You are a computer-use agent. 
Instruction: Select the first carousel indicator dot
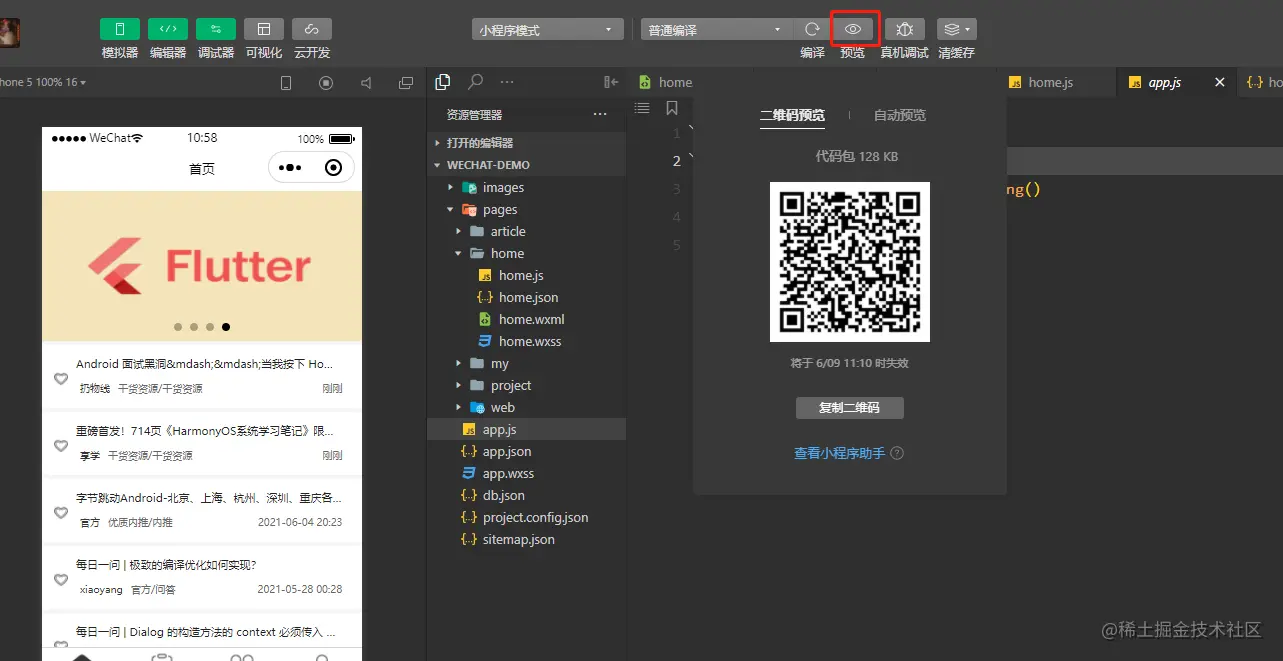178,327
